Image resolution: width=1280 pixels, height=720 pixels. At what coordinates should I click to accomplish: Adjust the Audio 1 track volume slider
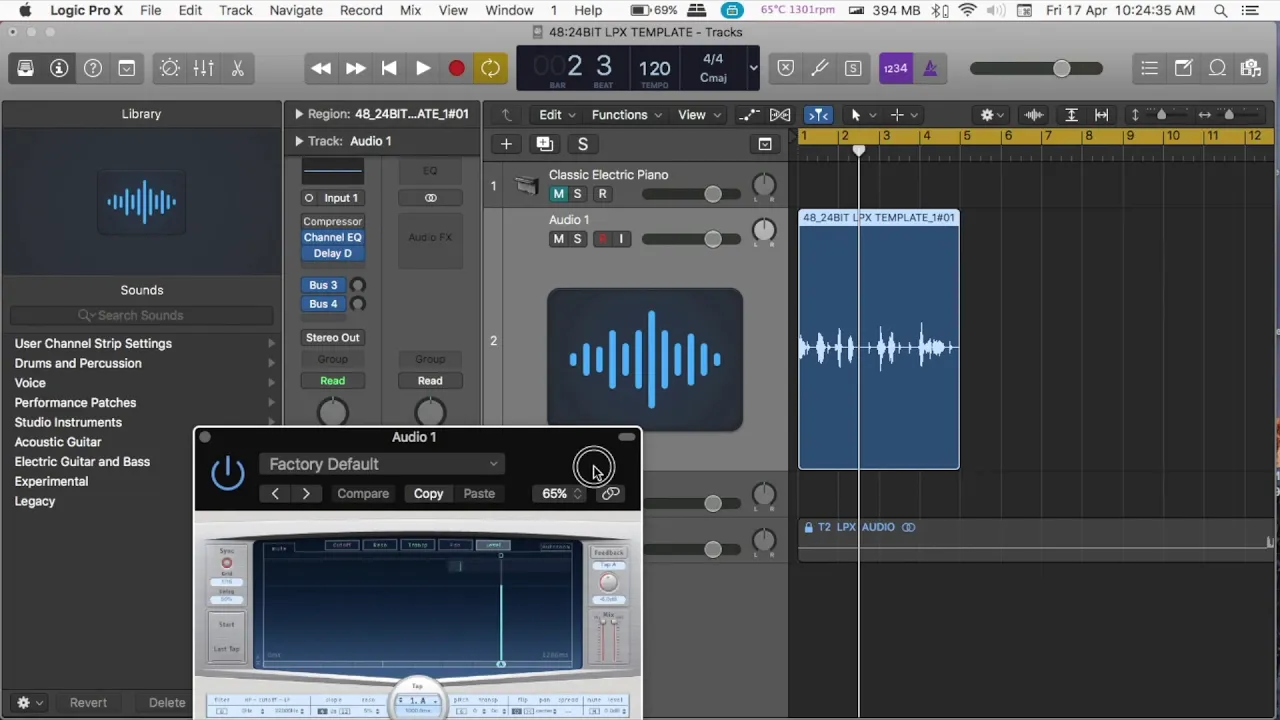712,239
